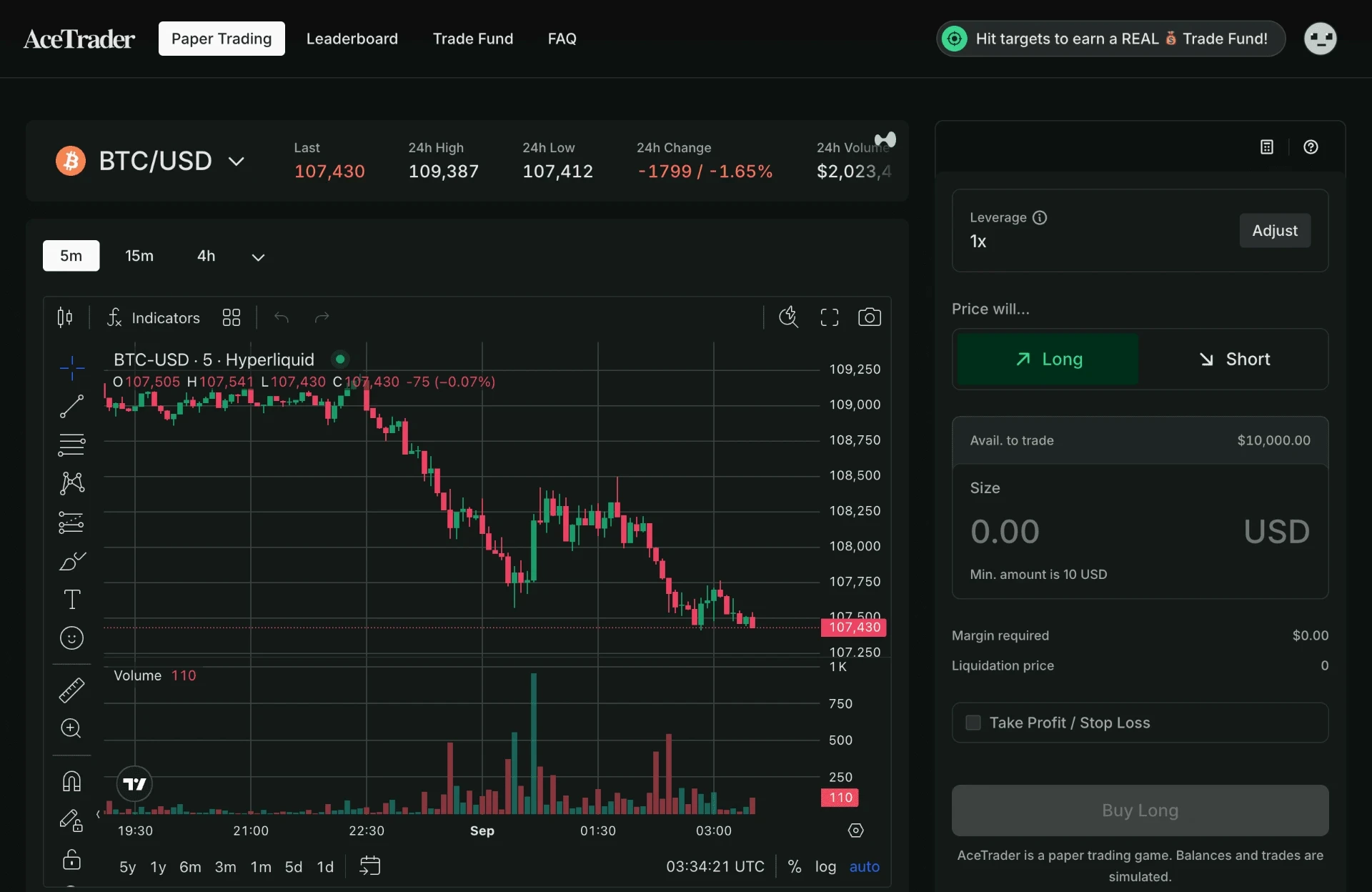Enable Take Profit / Stop Loss
Image resolution: width=1372 pixels, height=892 pixels.
point(973,723)
